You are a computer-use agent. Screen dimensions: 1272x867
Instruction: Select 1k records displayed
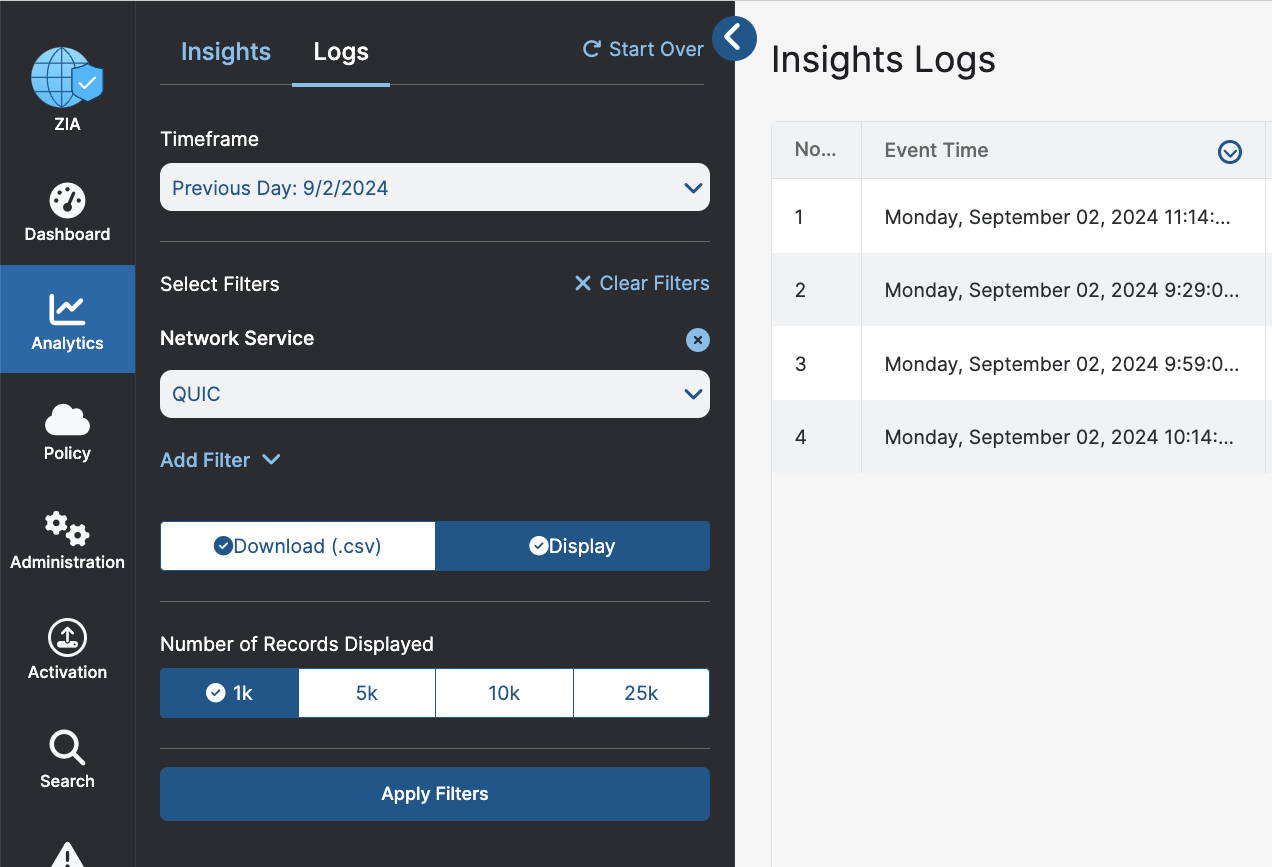coord(230,693)
